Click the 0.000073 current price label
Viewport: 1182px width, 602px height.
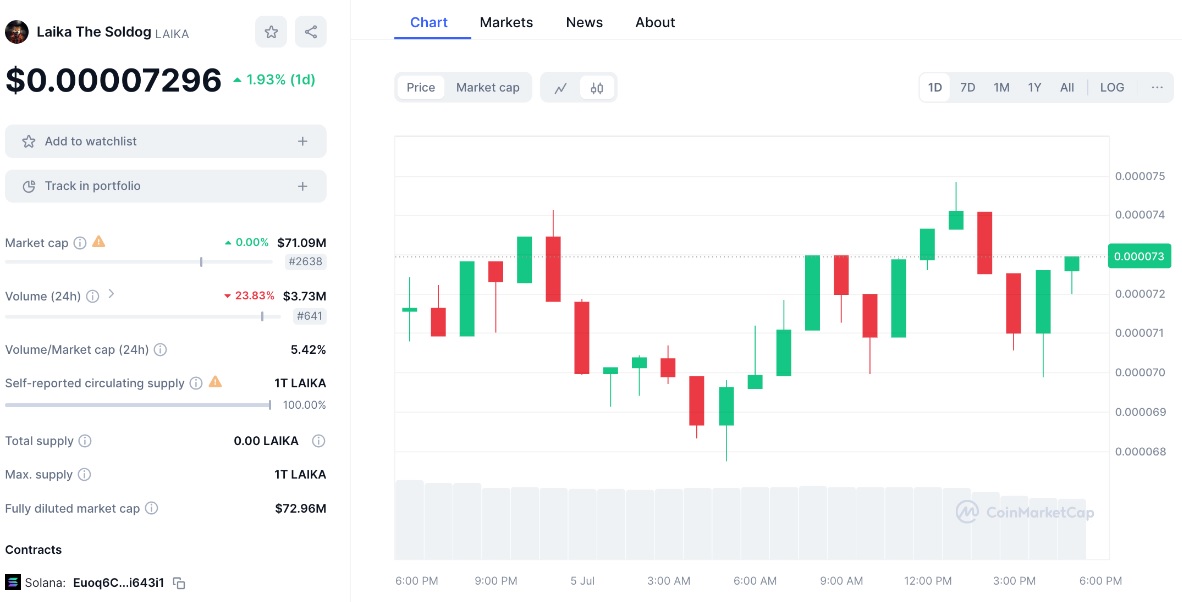pyautogui.click(x=1140, y=256)
